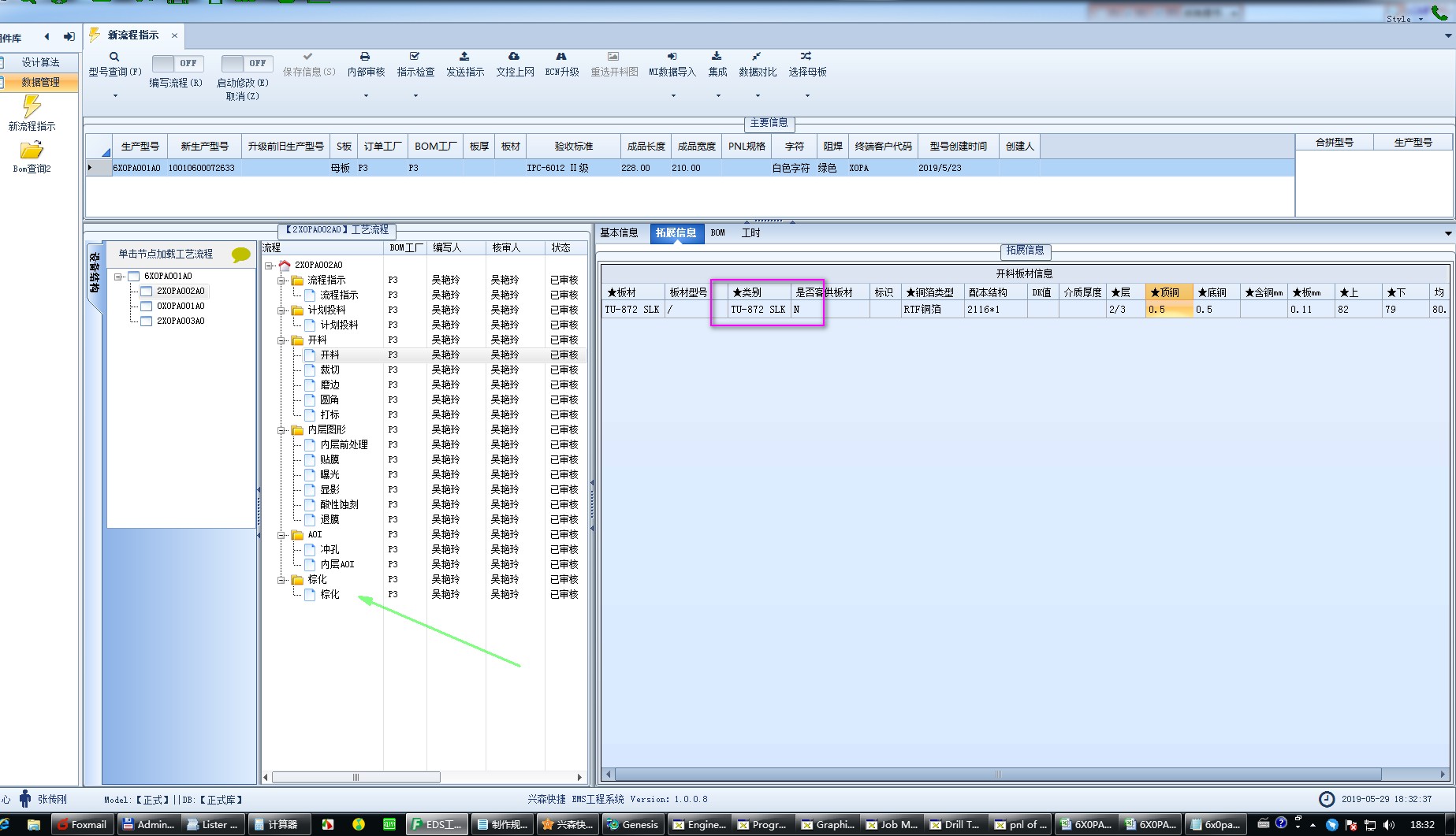Viewport: 1456px width, 836px height.
Task: Click 重选开料图 image icon
Action: click(613, 57)
